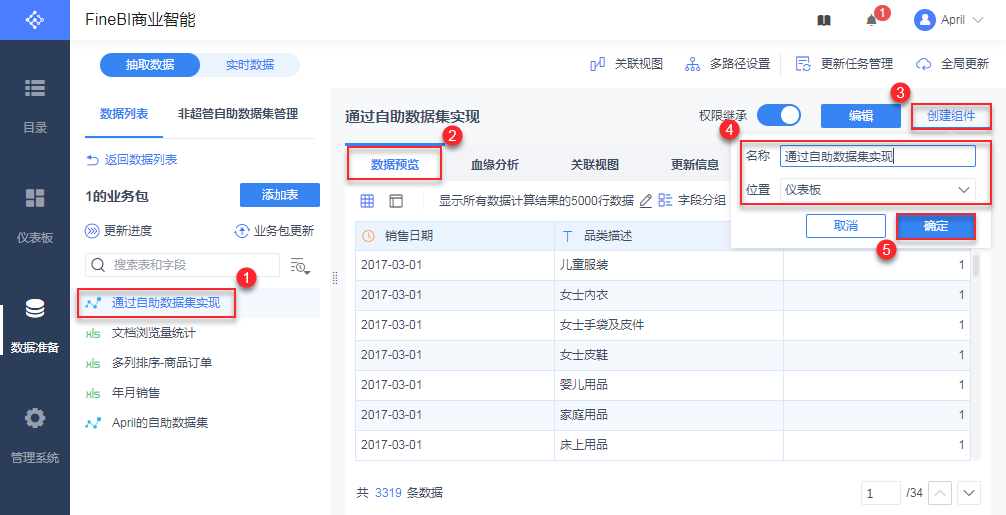Screen dimensions: 1006x515
Task: Expand the April account dropdown
Action: click(x=978, y=20)
